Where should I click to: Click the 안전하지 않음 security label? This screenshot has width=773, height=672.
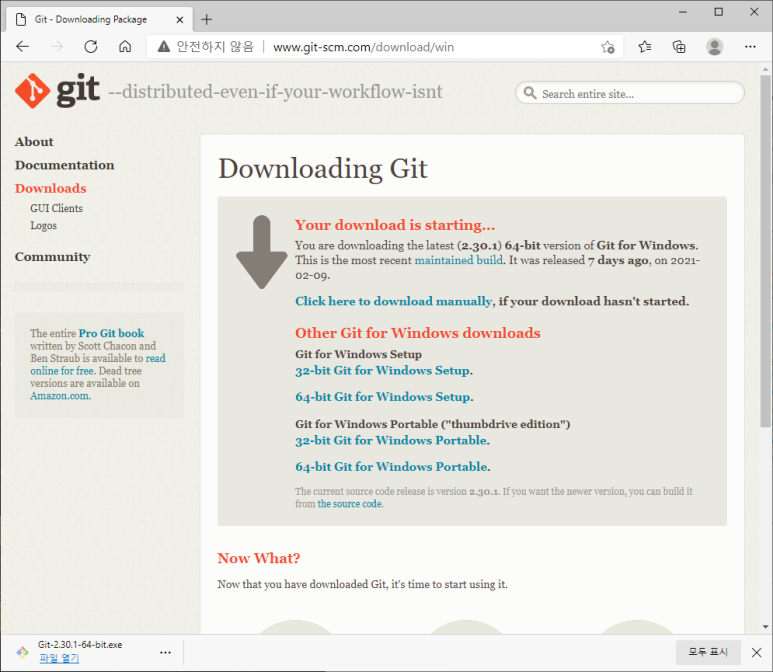215,47
